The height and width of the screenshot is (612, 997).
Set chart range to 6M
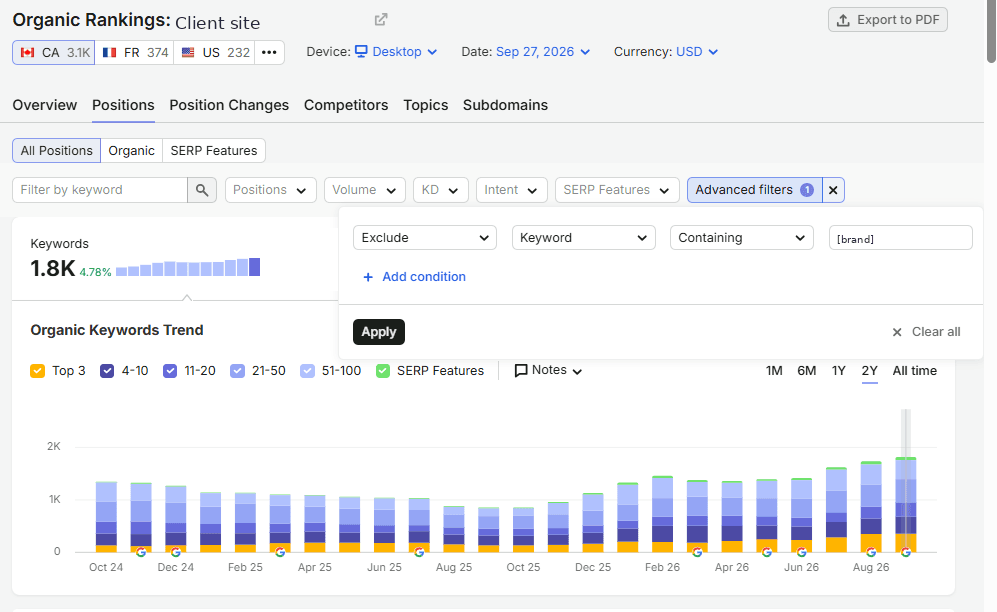click(x=806, y=371)
